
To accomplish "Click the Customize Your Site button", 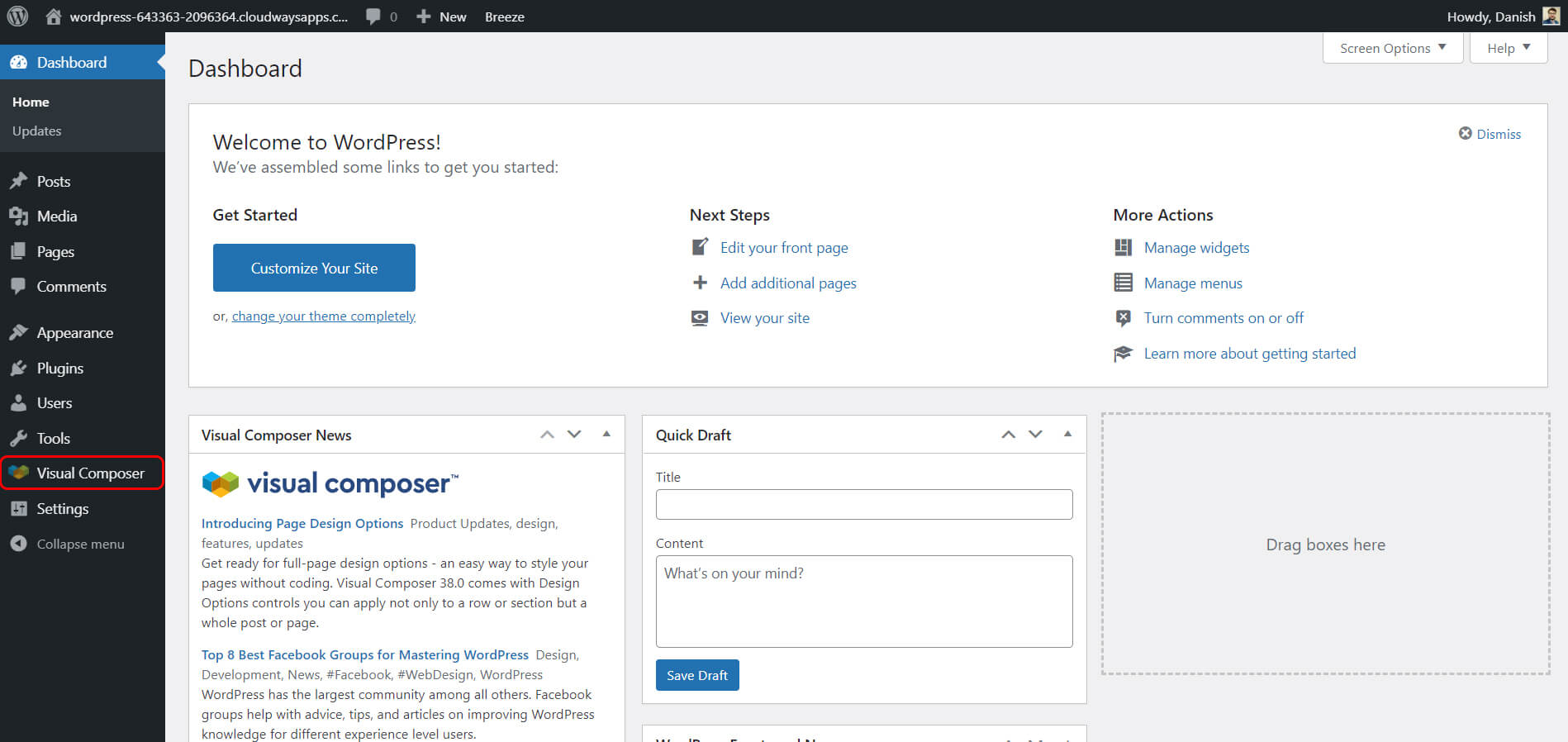I will [314, 268].
